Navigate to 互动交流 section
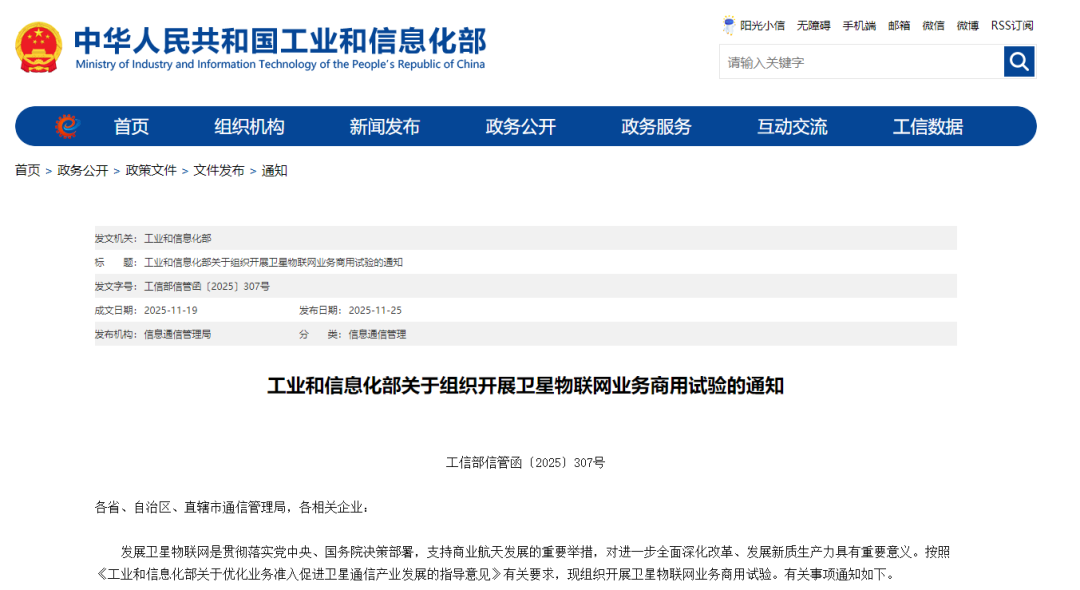The width and height of the screenshot is (1080, 590). [x=792, y=127]
